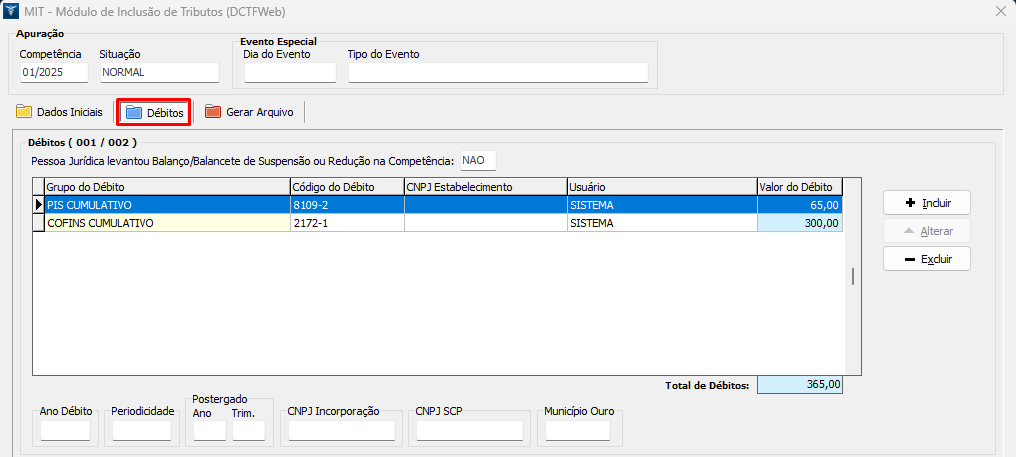Click the plus icon on Incluir
This screenshot has height=457, width=1016.
pyautogui.click(x=909, y=203)
